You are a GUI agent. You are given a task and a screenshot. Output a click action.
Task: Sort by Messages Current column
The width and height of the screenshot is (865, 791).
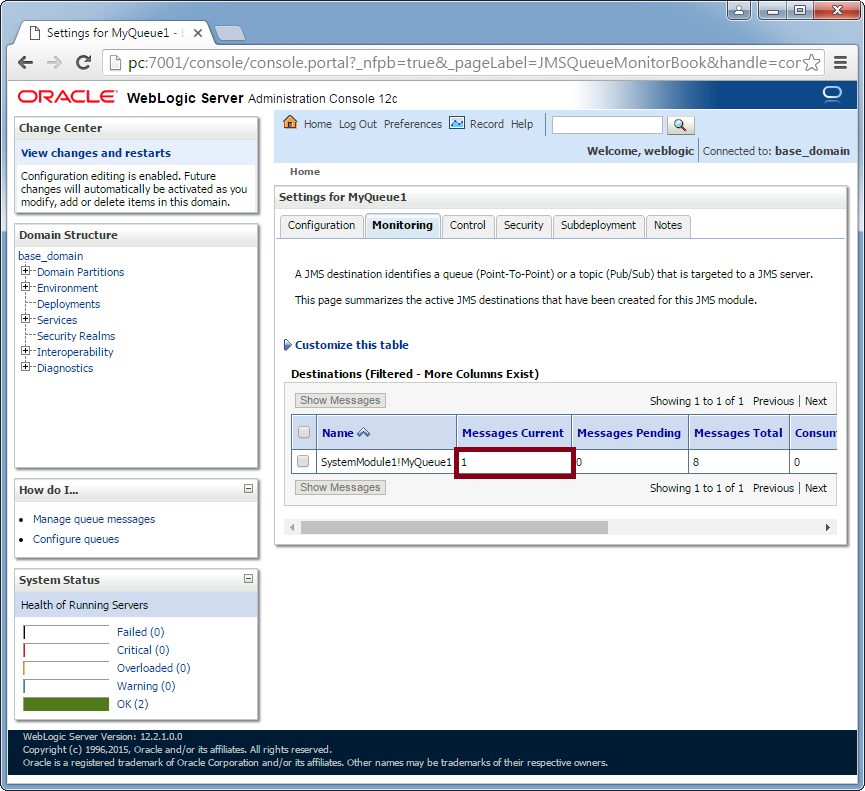pyautogui.click(x=513, y=433)
